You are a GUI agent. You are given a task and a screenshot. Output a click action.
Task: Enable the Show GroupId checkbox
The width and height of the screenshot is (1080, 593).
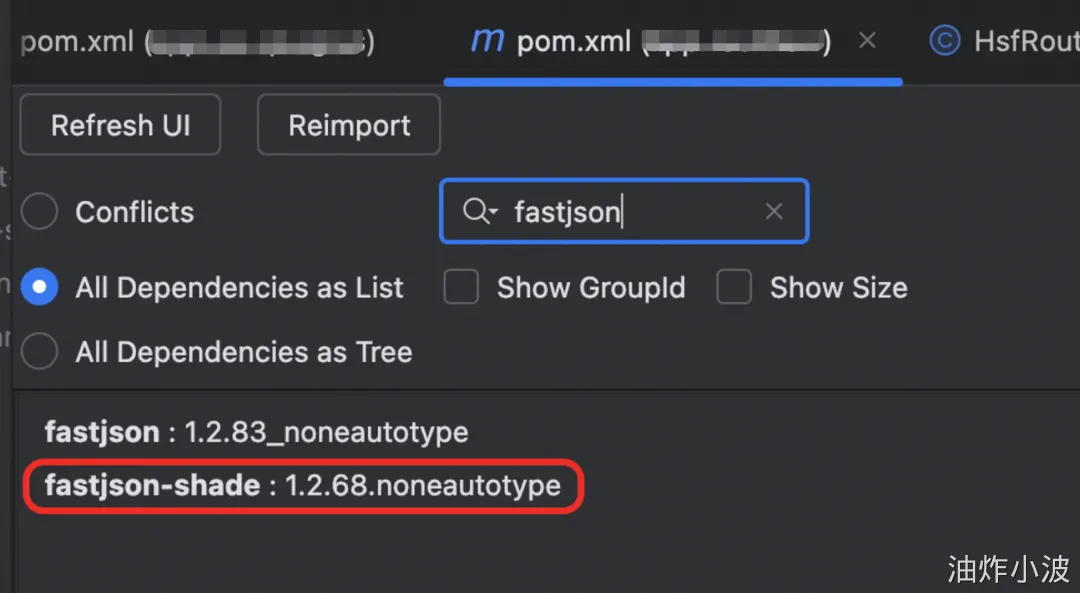click(x=461, y=288)
